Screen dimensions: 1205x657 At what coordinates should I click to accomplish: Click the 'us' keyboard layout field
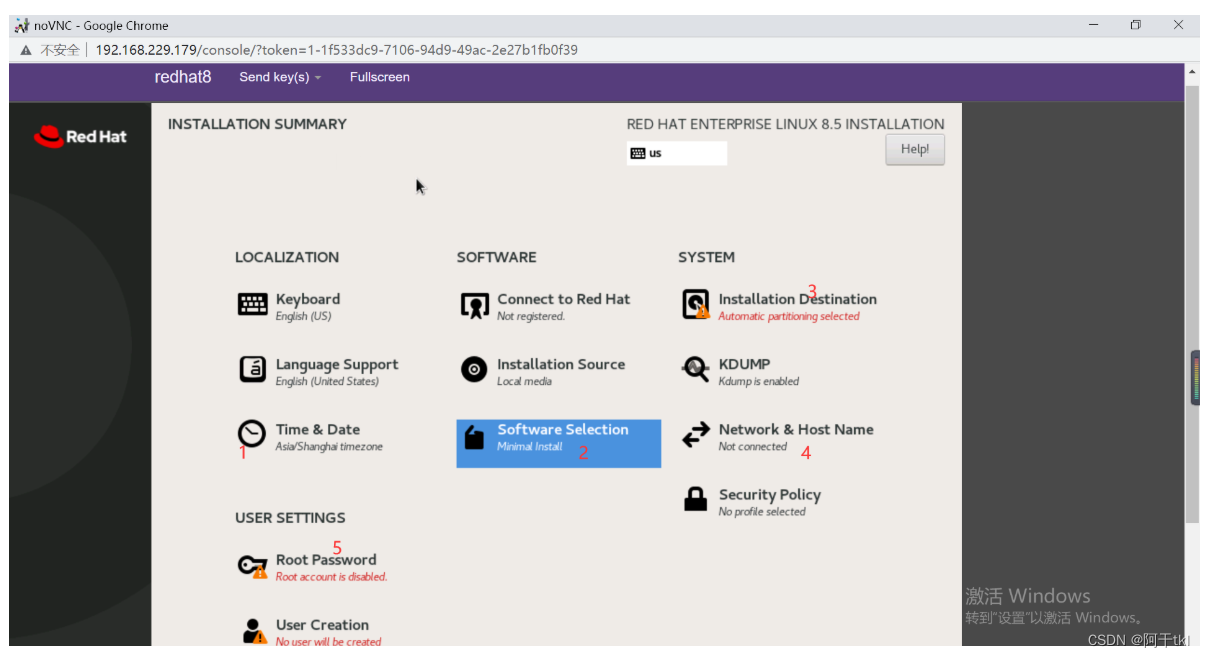click(x=677, y=153)
